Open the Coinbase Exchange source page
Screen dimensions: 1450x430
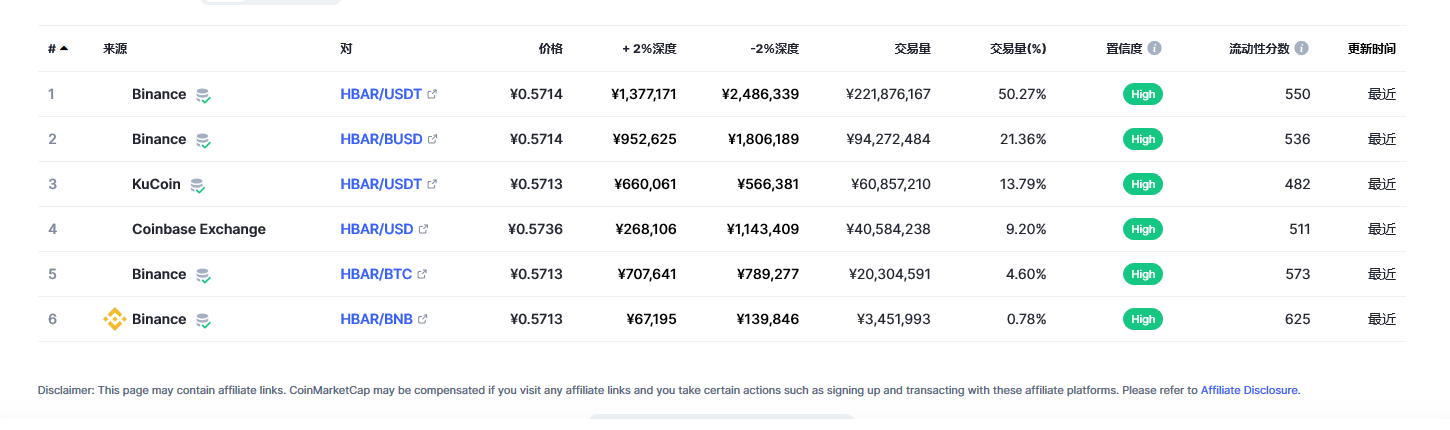199,229
